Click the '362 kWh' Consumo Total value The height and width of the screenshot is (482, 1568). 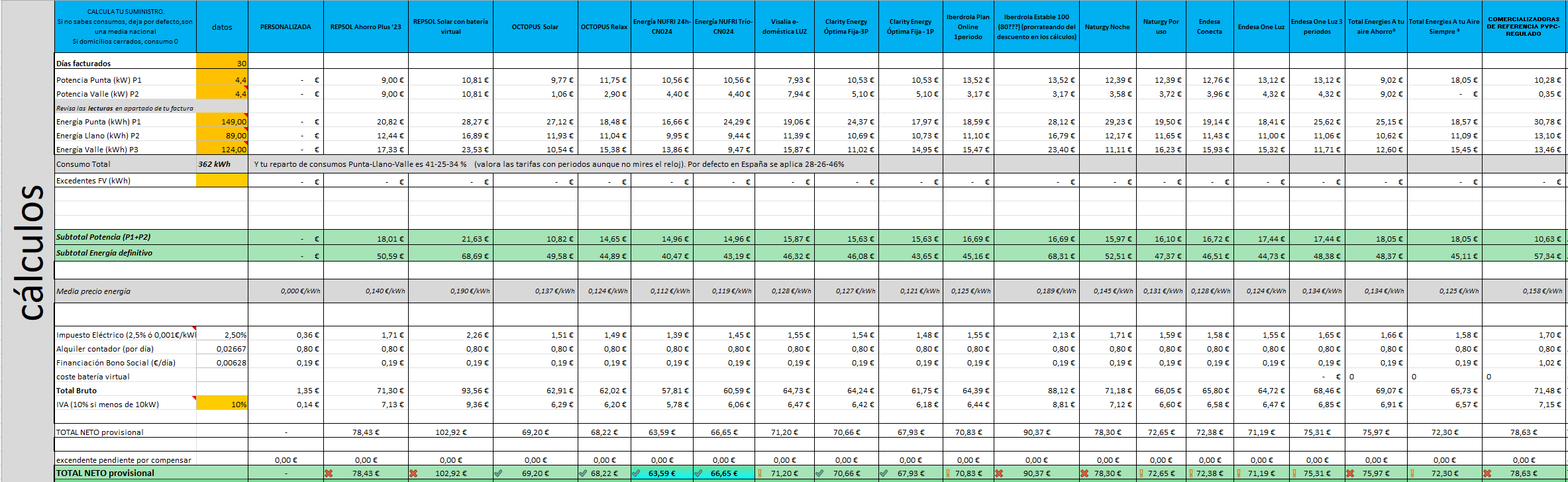(x=214, y=164)
